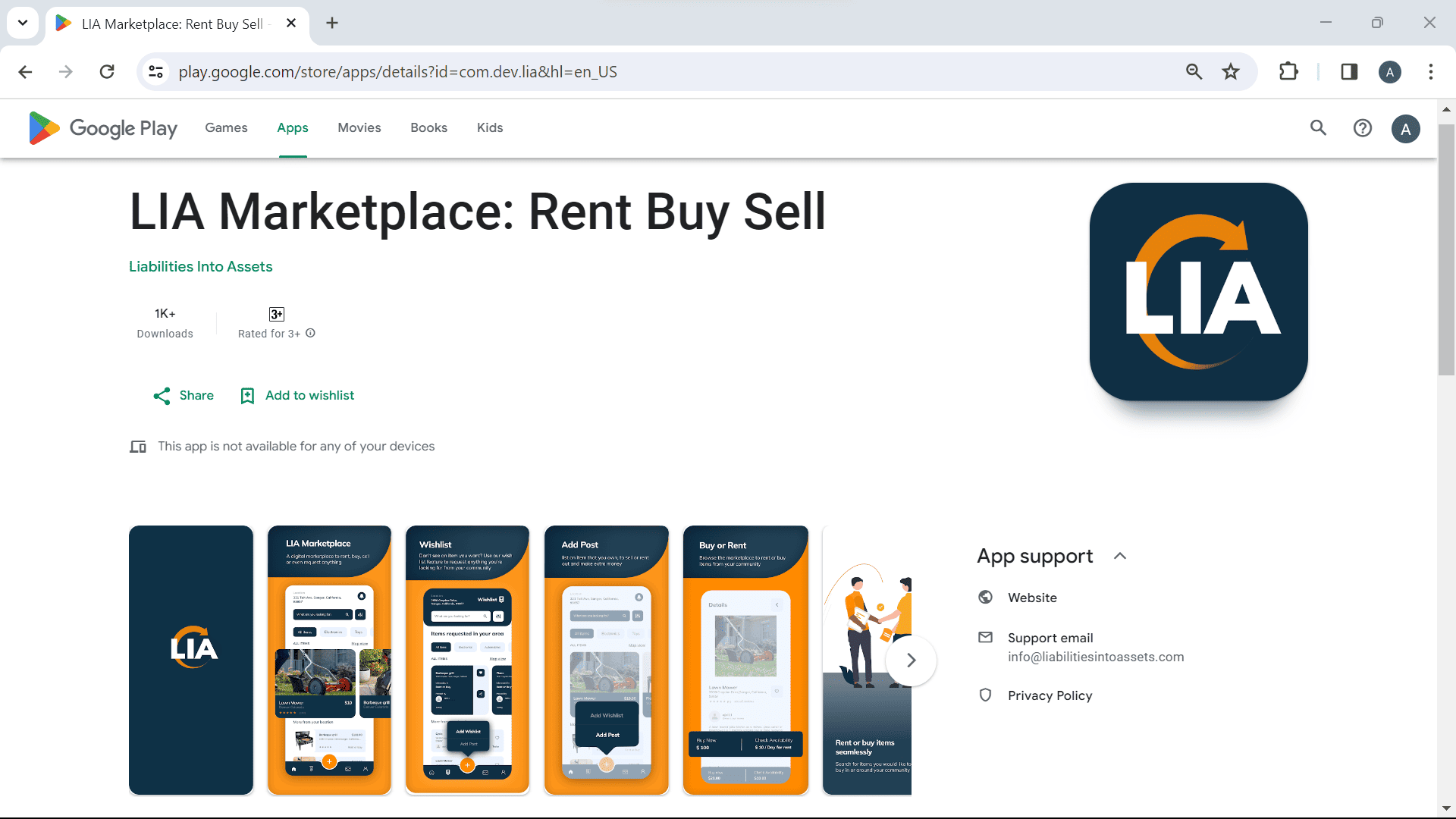
Task: Switch to the Games tab
Action: tap(225, 127)
